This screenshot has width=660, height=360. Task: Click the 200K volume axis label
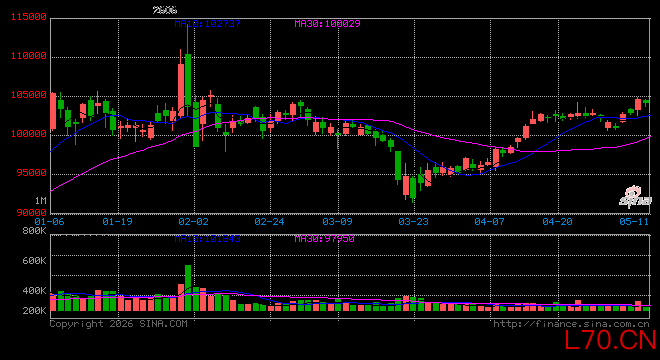(x=35, y=311)
